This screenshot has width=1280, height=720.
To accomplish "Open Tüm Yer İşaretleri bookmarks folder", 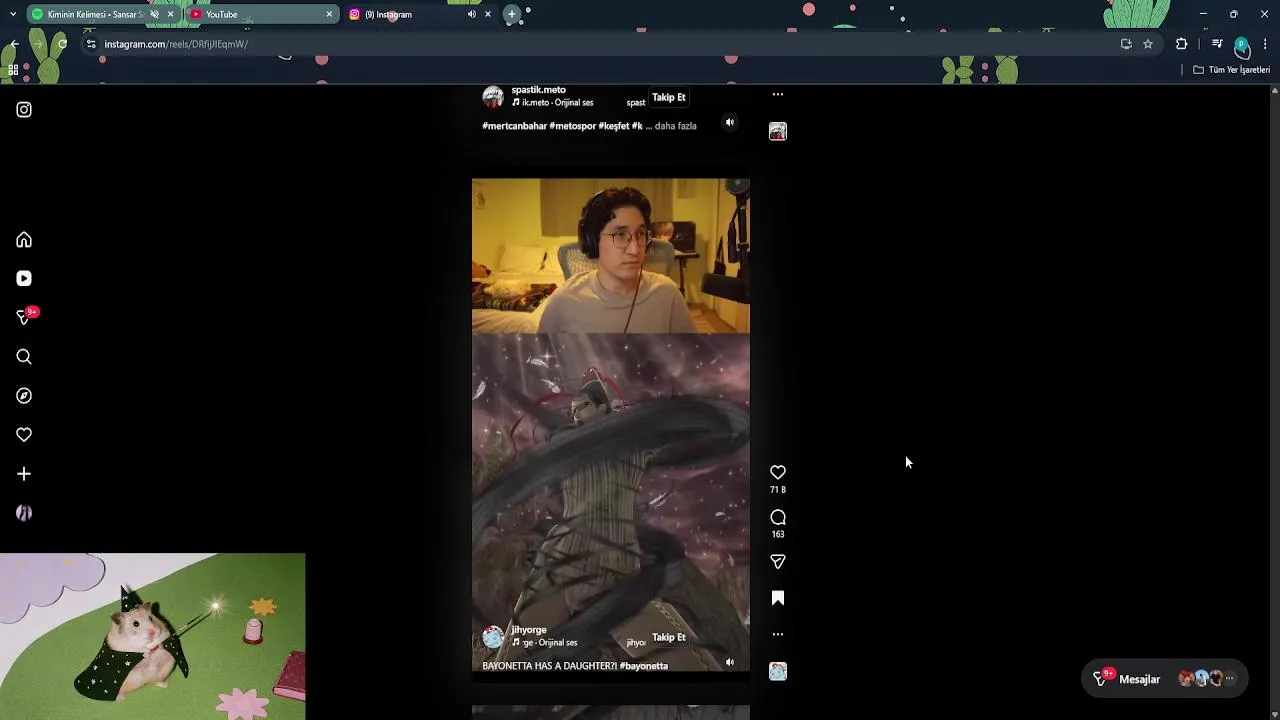I will (x=1231, y=70).
